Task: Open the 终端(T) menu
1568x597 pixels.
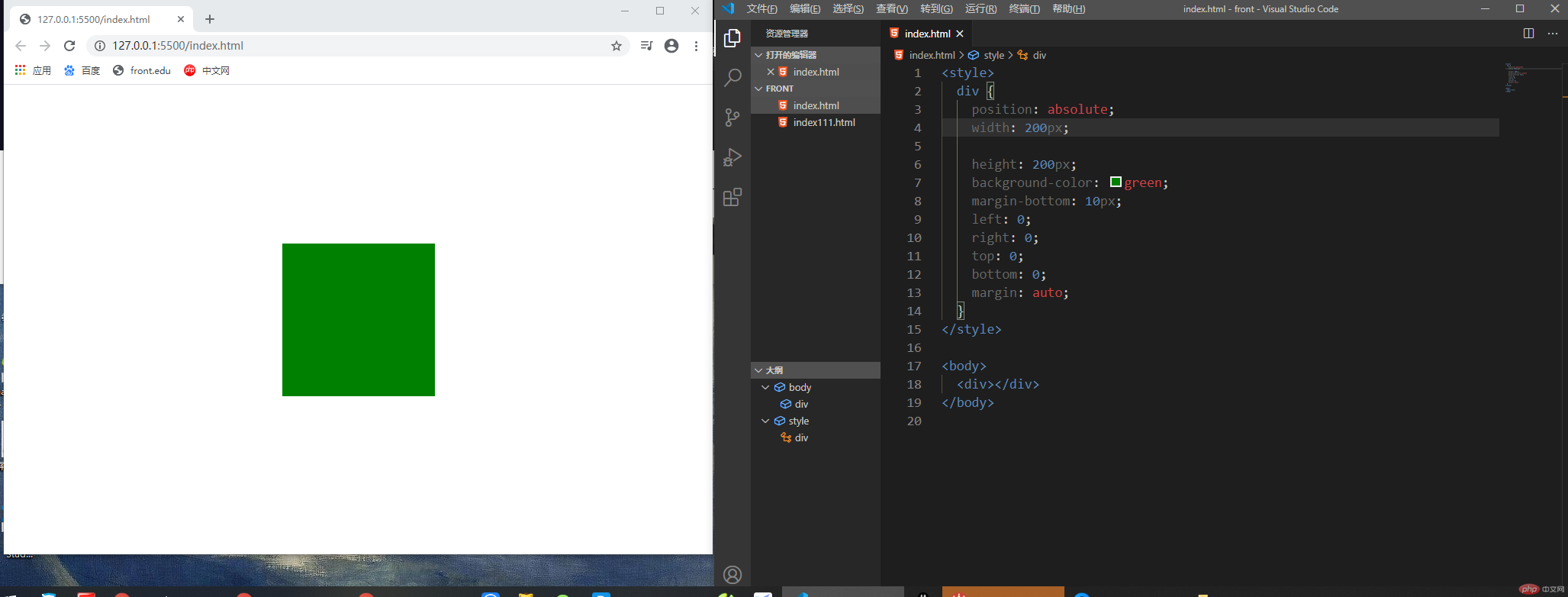Action: 1024,9
